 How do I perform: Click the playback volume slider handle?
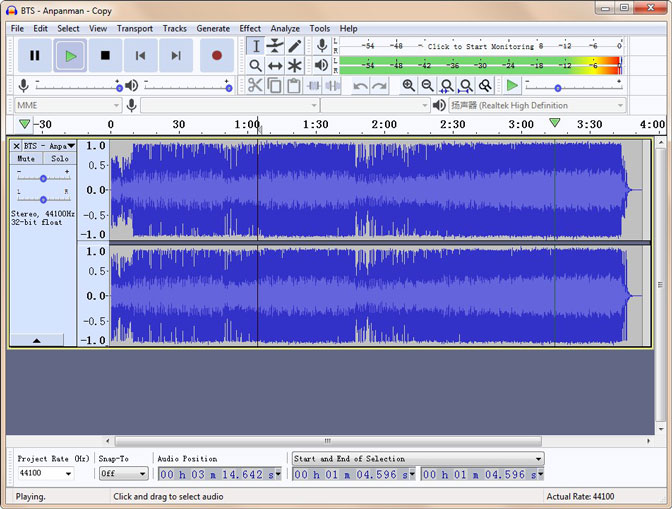(229, 88)
